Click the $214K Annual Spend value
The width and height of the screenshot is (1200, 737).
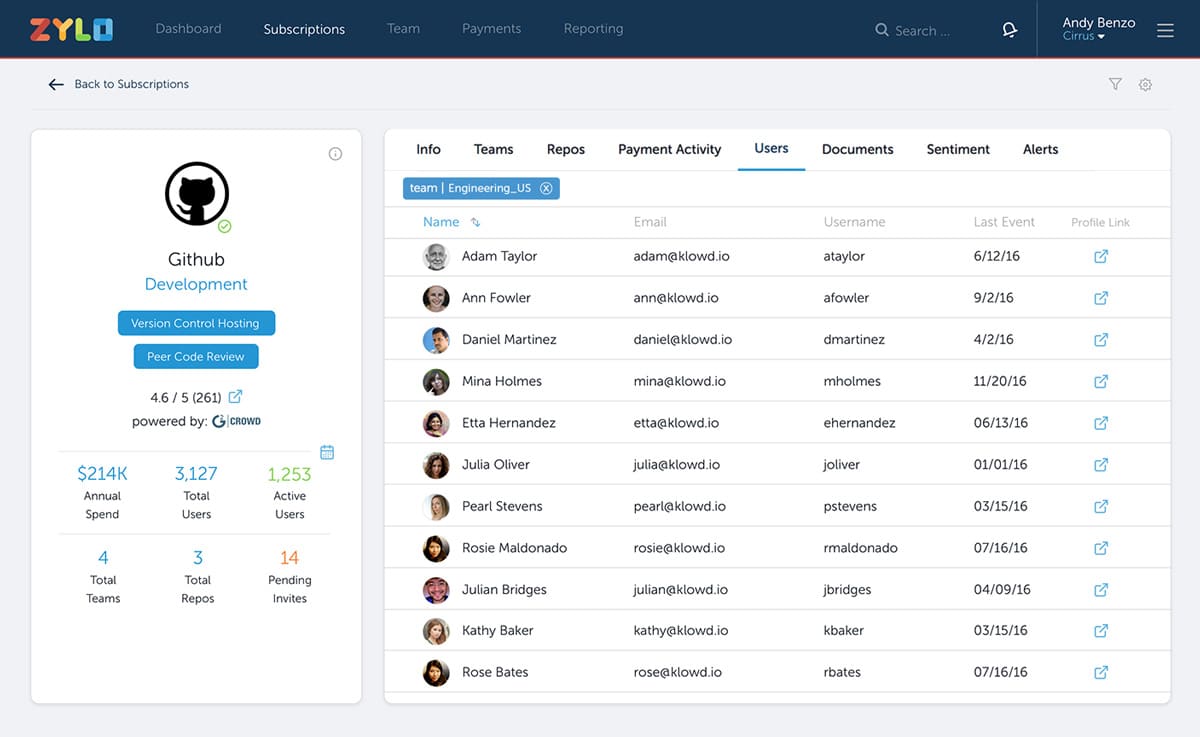pos(102,474)
